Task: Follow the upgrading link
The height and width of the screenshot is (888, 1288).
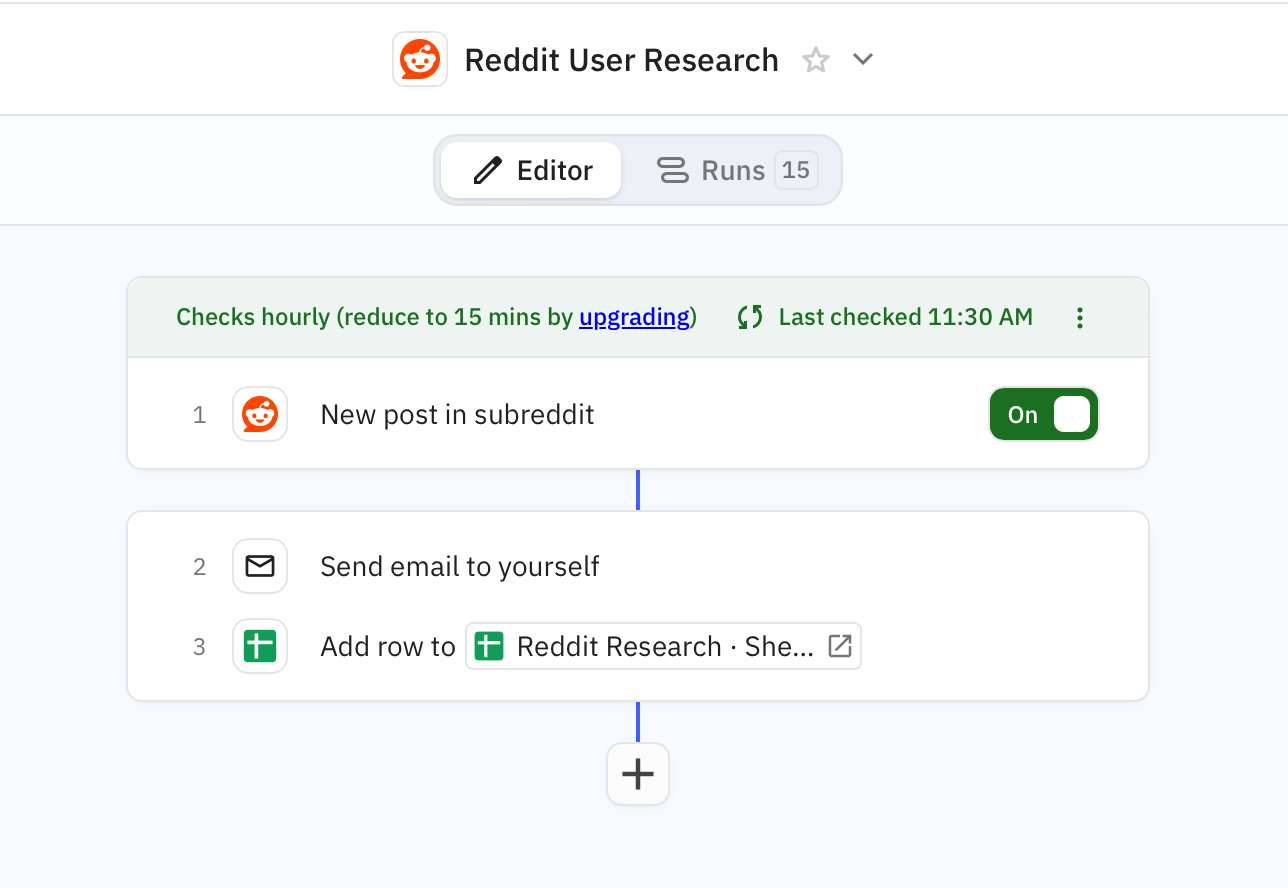Action: point(635,317)
